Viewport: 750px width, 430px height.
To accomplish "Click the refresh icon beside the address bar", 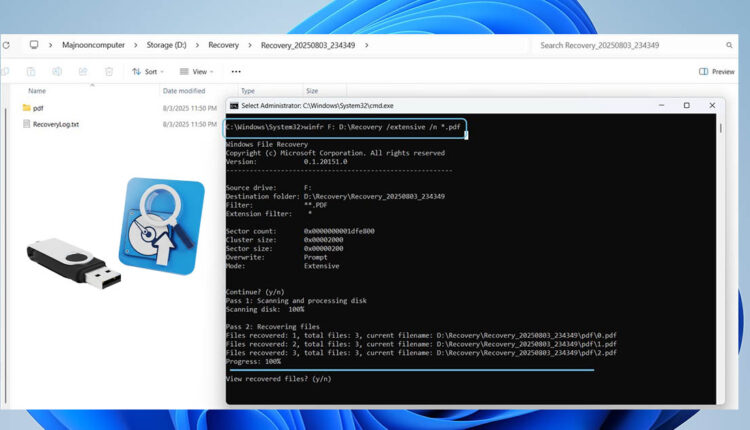I will pos(9,45).
